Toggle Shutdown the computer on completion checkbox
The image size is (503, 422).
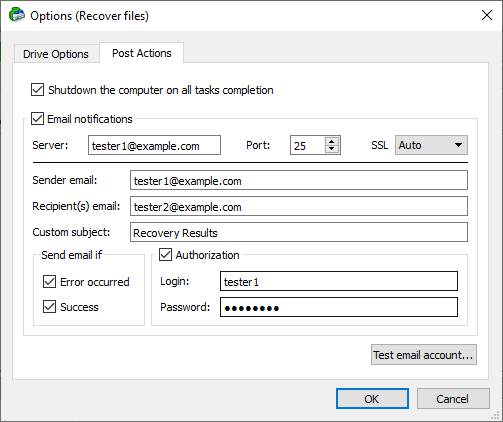[x=37, y=90]
